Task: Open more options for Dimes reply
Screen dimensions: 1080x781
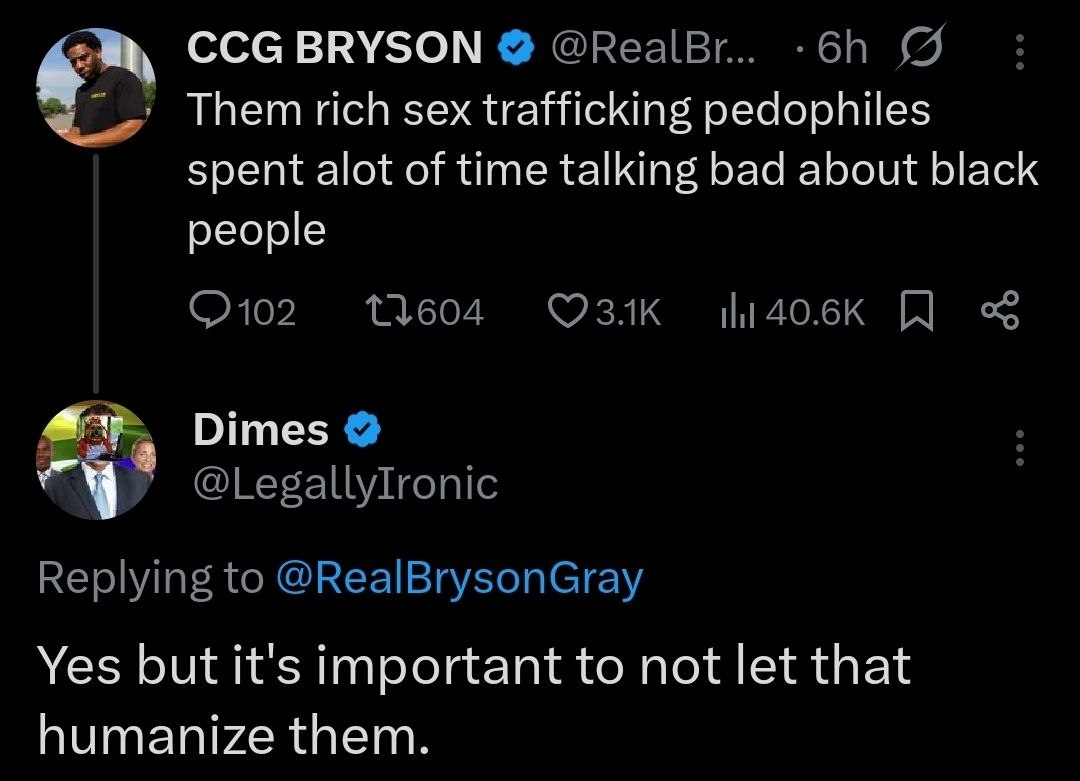Action: pyautogui.click(x=1019, y=448)
